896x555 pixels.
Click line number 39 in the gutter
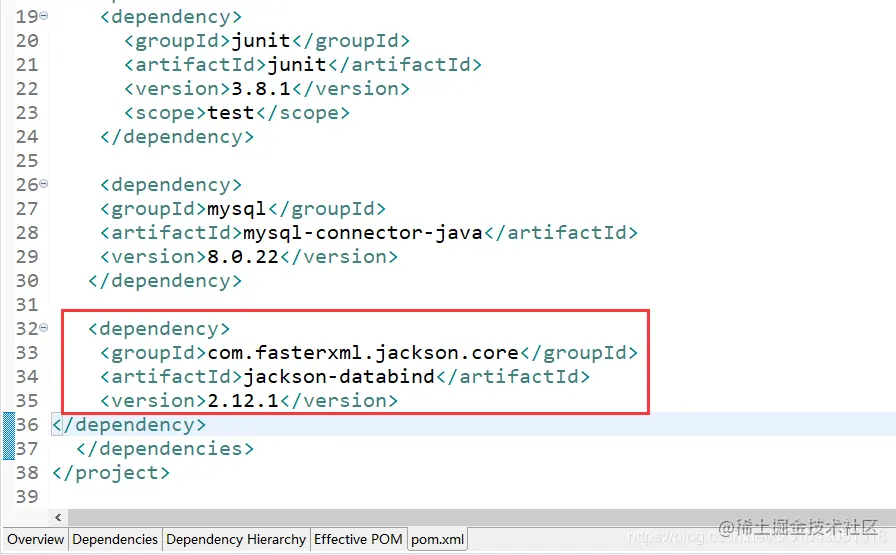click(x=27, y=497)
